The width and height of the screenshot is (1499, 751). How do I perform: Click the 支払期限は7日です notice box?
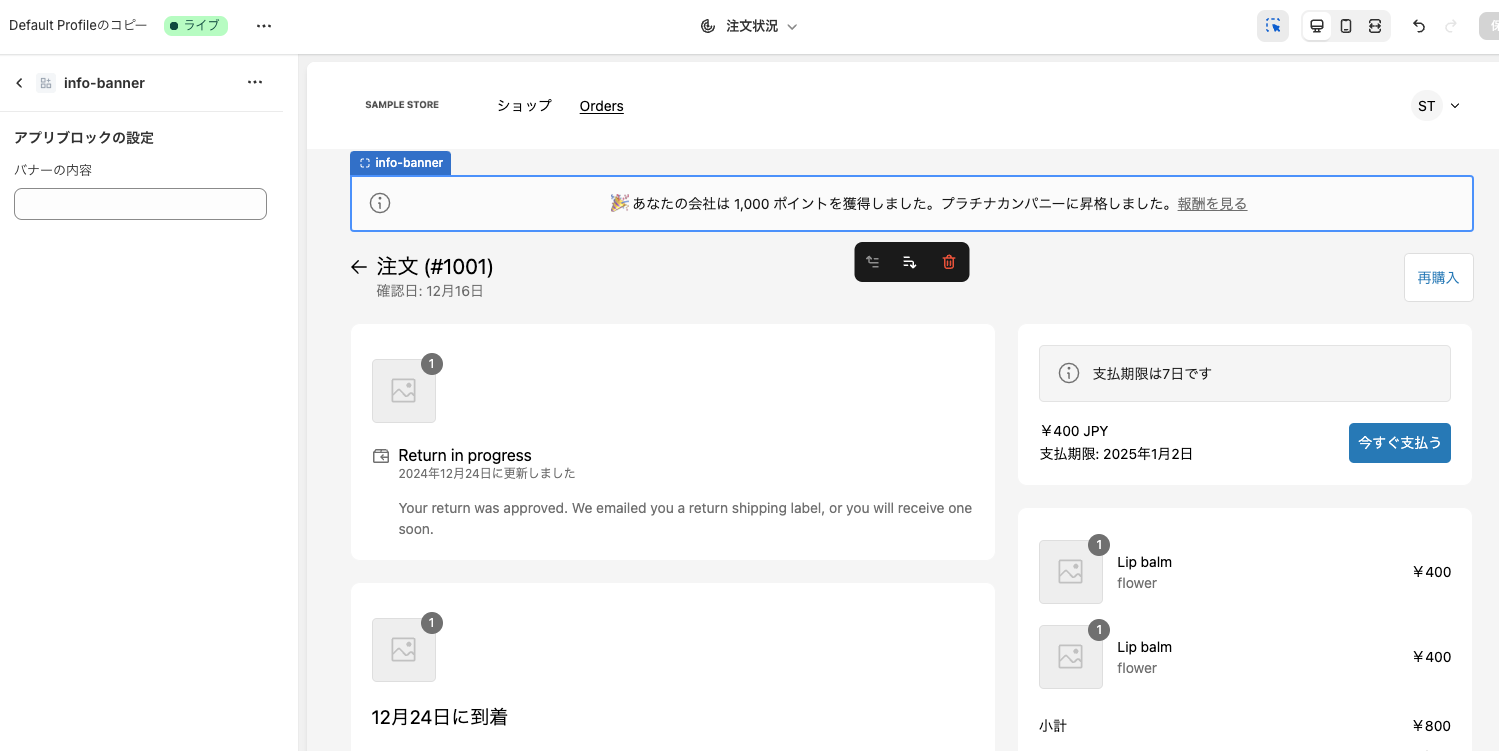point(1244,373)
